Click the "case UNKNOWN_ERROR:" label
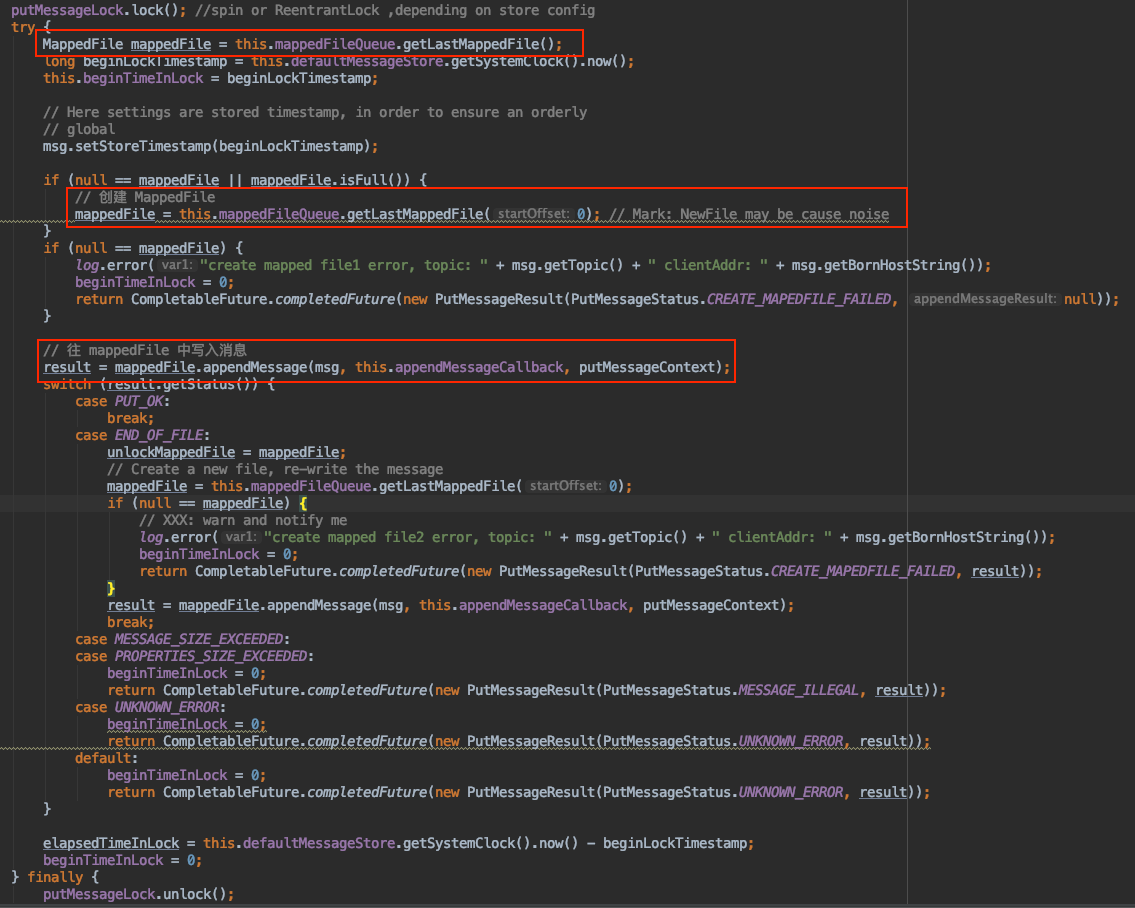The image size is (1135, 908). pos(151,707)
